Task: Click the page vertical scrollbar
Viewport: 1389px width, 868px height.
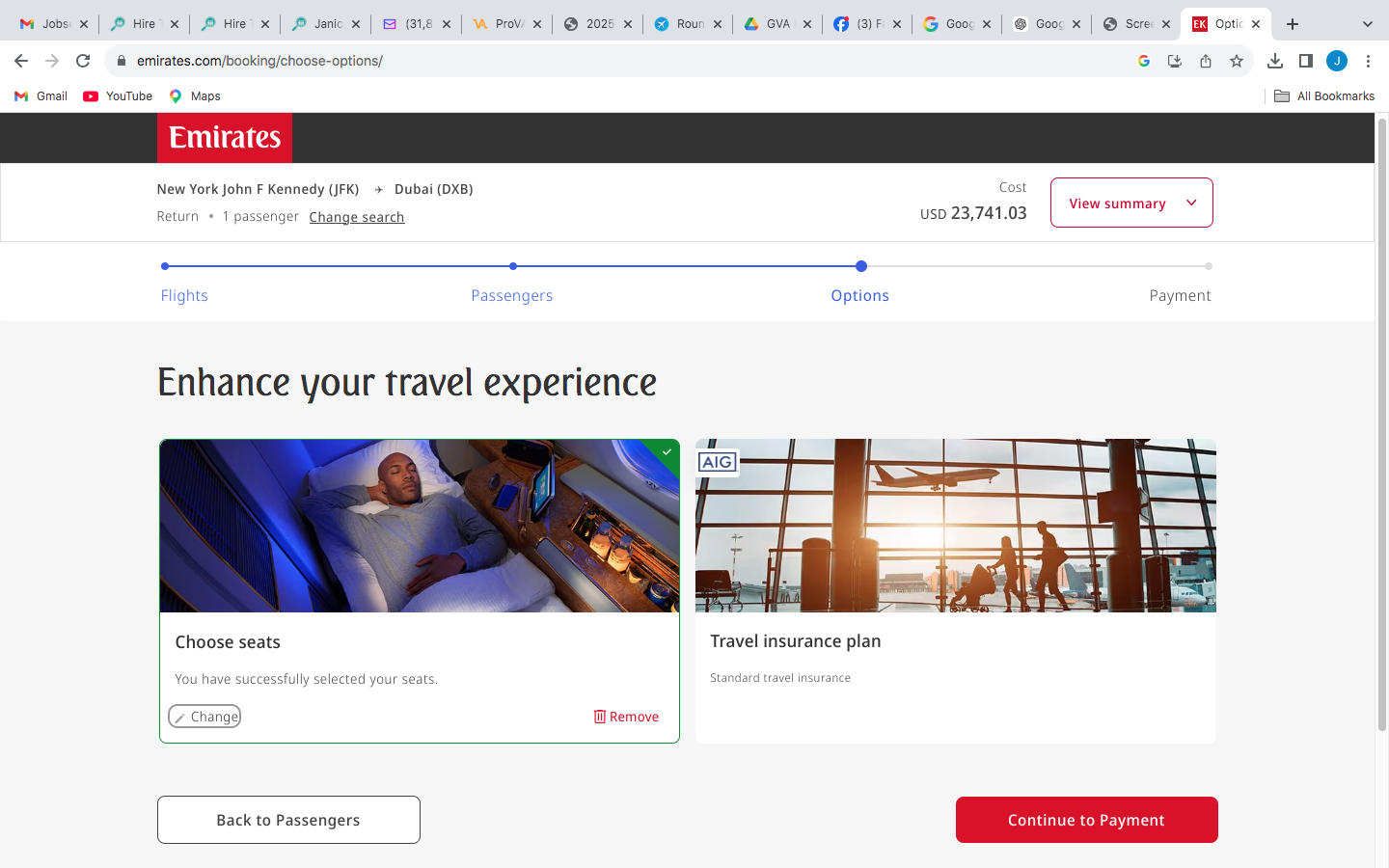Action: 1381,424
